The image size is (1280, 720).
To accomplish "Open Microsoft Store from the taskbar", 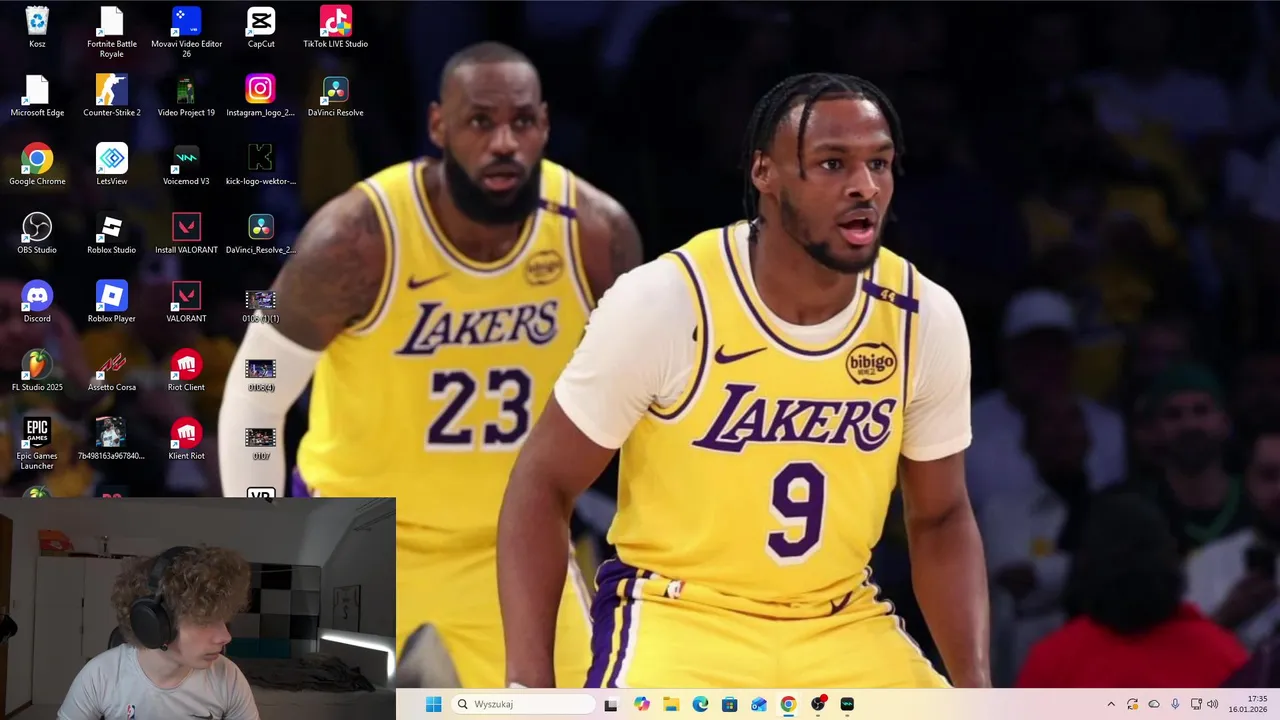I will 729,704.
